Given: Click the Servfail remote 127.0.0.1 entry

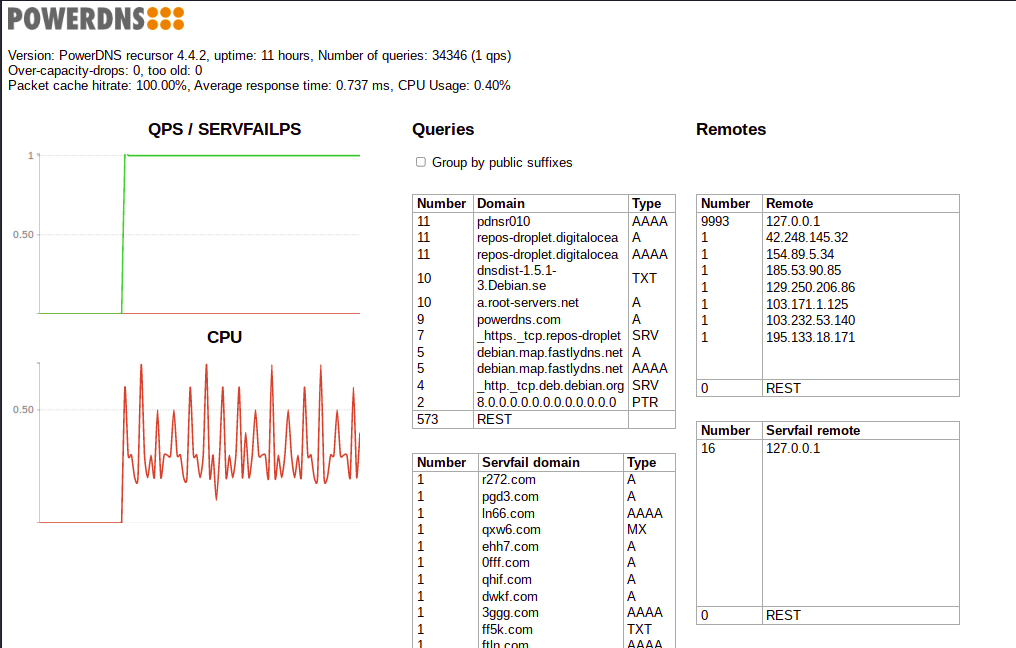Looking at the screenshot, I should tap(793, 448).
